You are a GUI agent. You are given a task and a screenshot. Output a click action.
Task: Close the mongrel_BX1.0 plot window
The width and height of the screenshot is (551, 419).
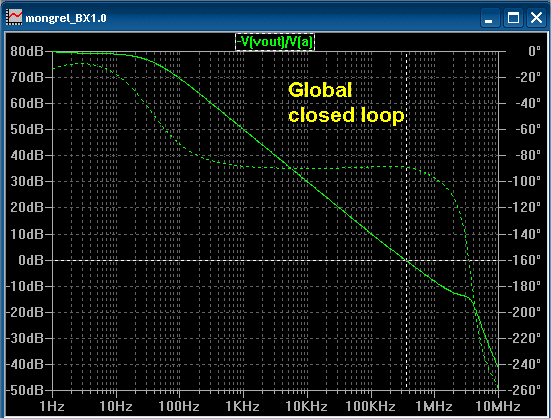[x=537, y=18]
